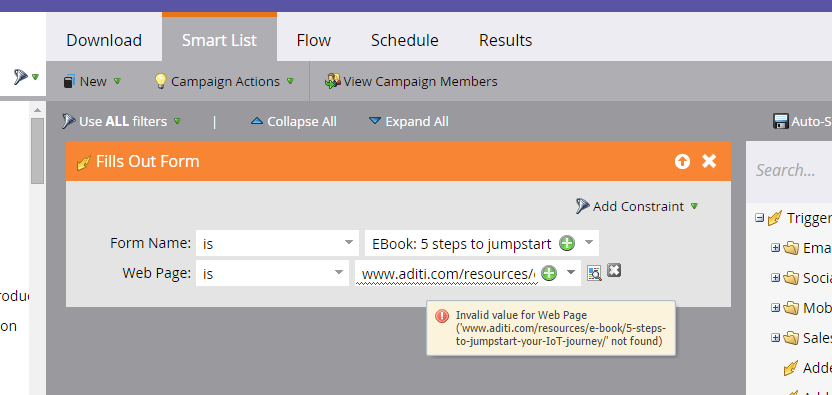This screenshot has width=832, height=395.
Task: Click the Web Page lookup magnifier icon
Action: pos(594,272)
